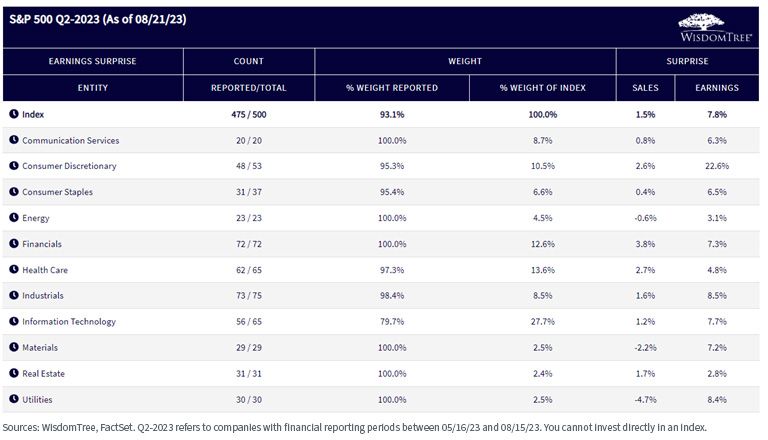Select the % Weight Reported column header
Viewport: 768px width, 440px height.
tap(392, 88)
